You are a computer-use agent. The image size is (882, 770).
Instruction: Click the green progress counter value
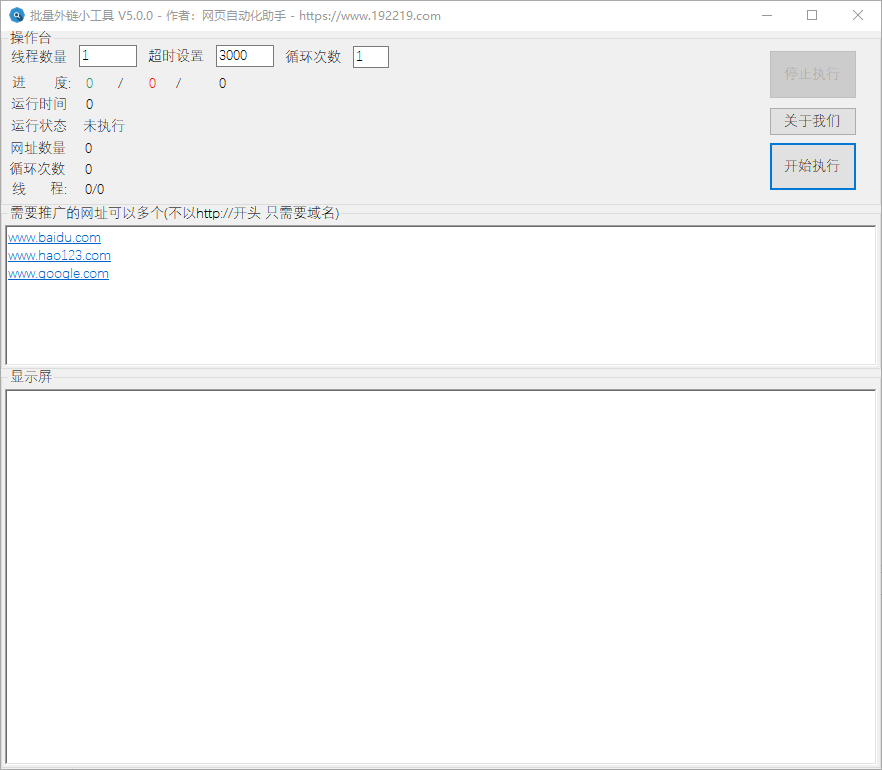90,83
